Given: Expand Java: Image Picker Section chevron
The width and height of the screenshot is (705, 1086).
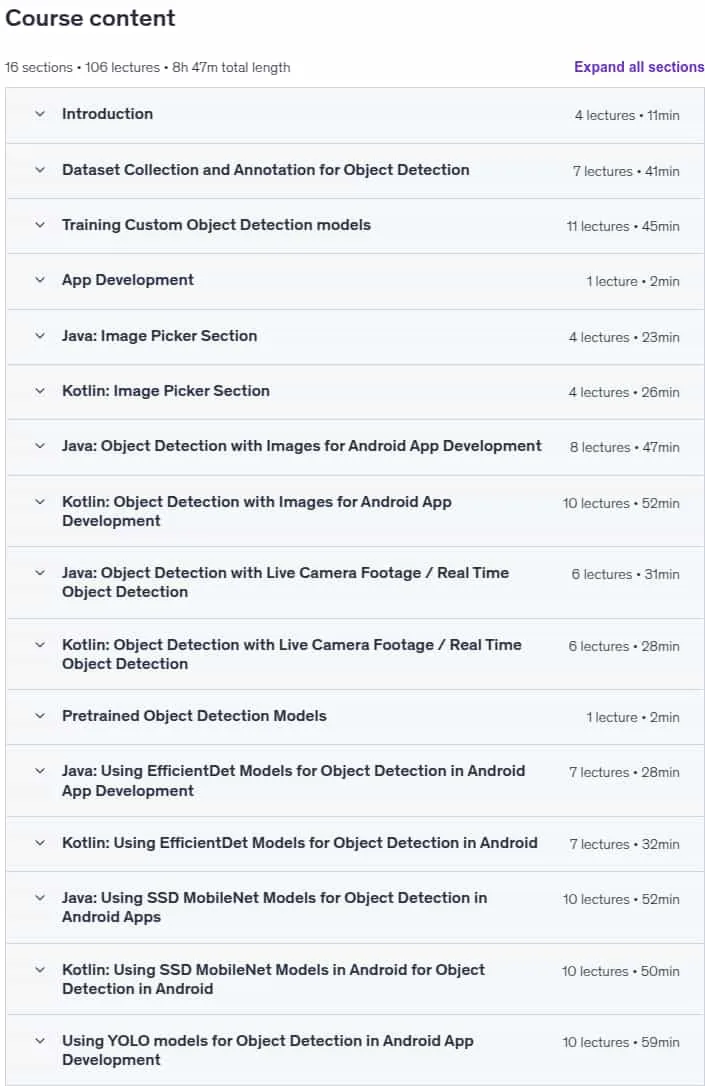Looking at the screenshot, I should coord(40,336).
